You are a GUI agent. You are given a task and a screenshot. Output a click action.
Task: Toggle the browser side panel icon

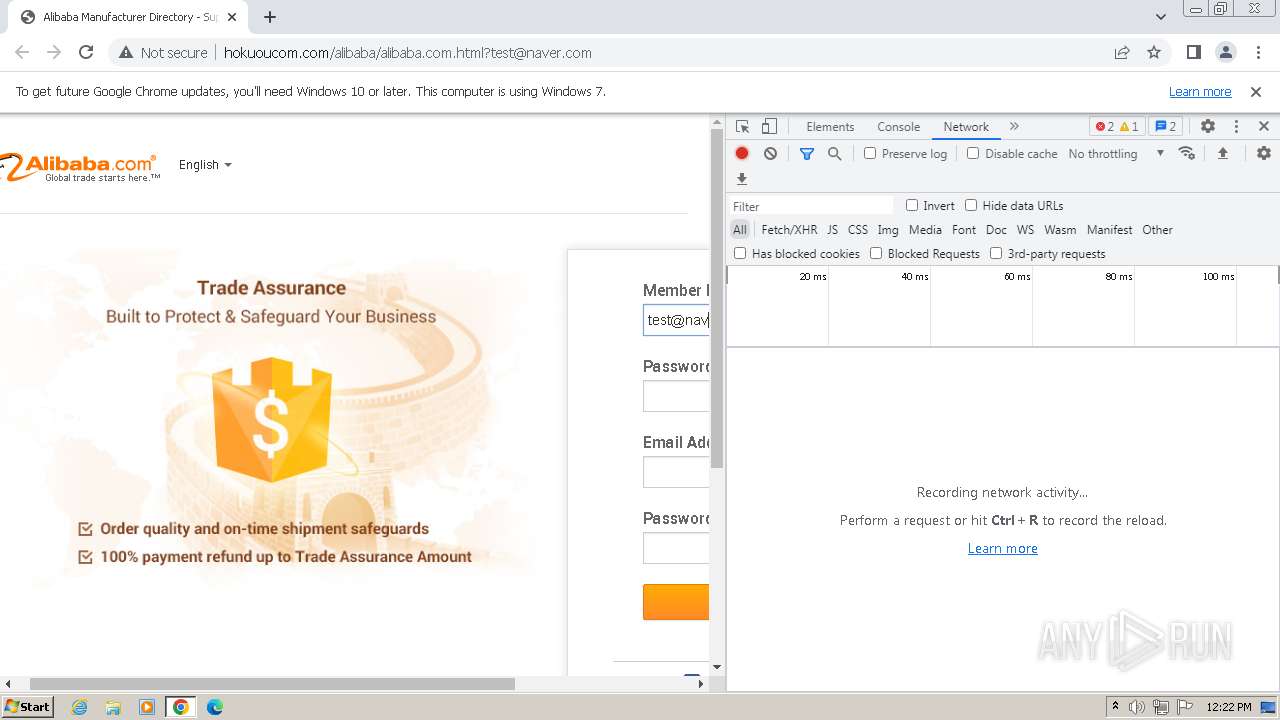(x=1193, y=52)
